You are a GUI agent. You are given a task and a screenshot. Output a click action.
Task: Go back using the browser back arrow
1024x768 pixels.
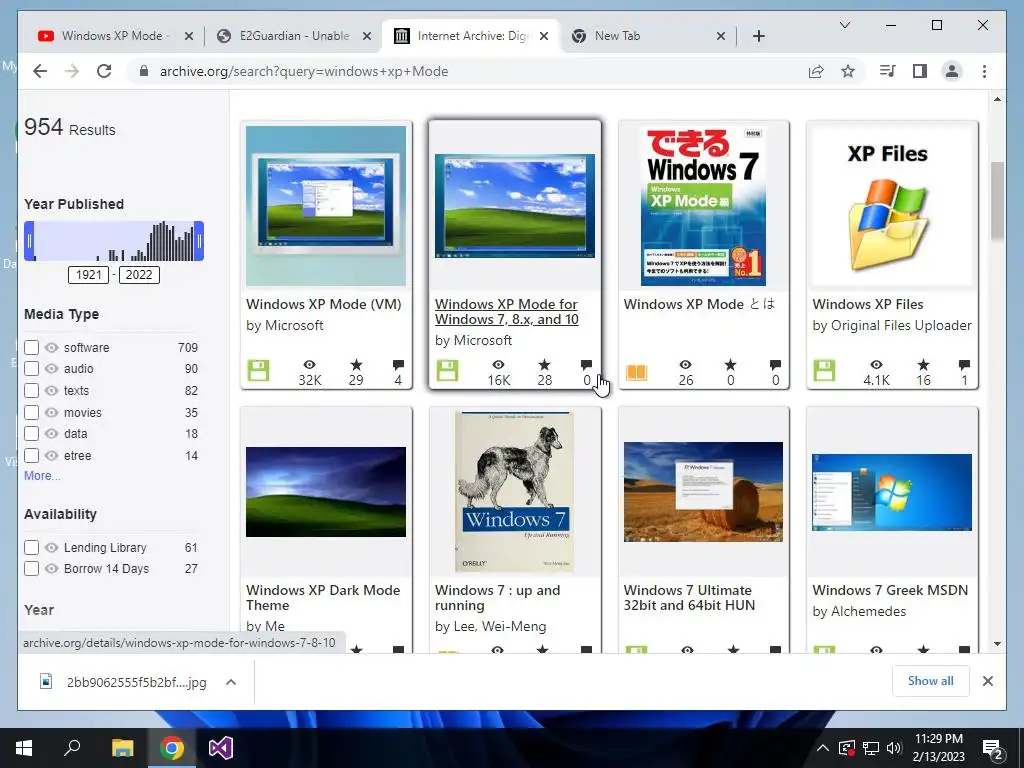pyautogui.click(x=40, y=71)
